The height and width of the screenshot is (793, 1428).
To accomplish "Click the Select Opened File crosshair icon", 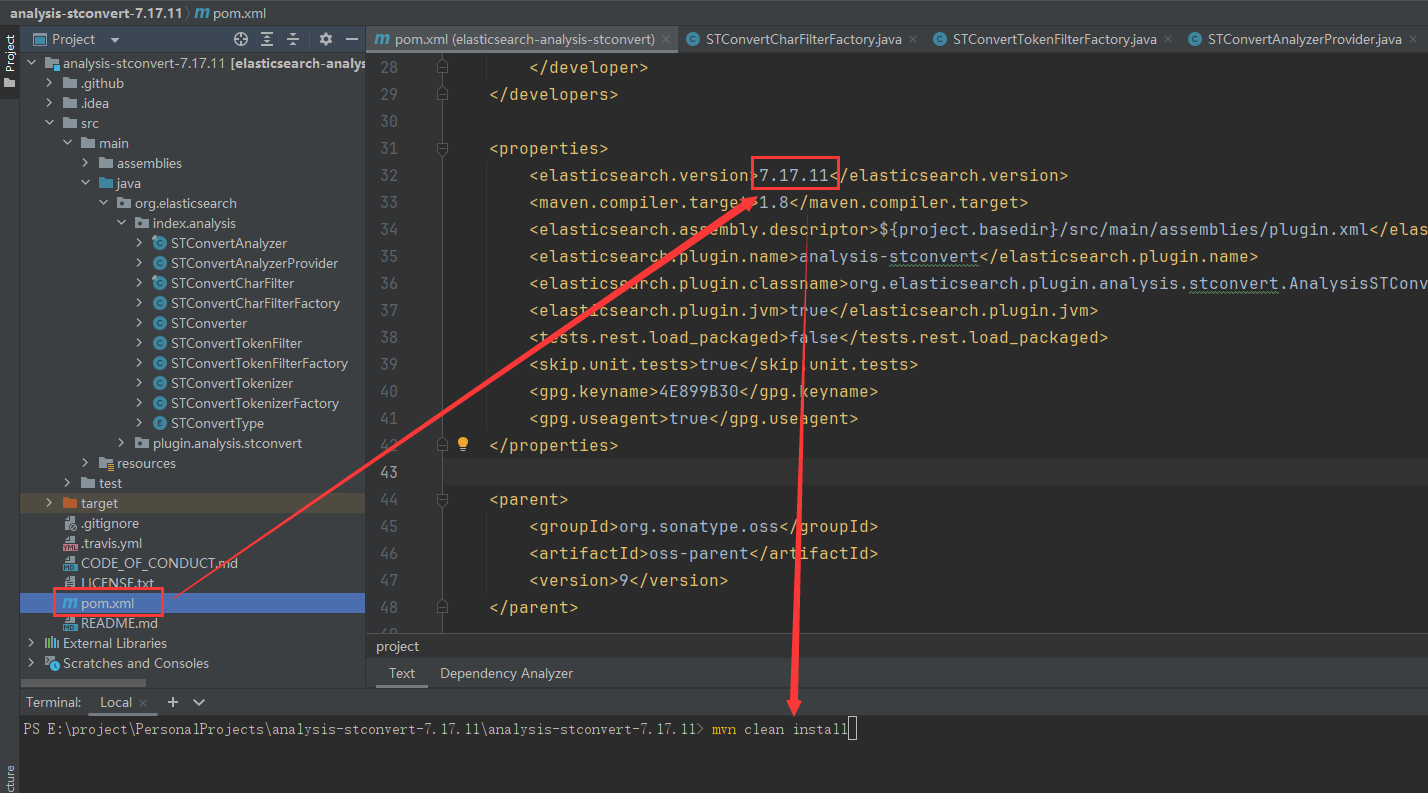I will 241,39.
